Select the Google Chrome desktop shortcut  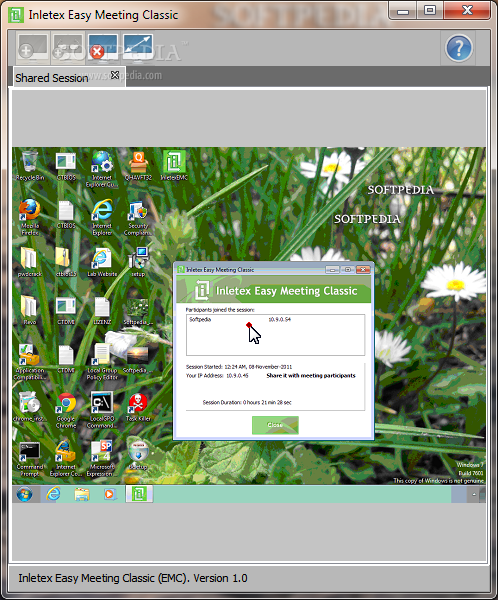click(x=66, y=410)
